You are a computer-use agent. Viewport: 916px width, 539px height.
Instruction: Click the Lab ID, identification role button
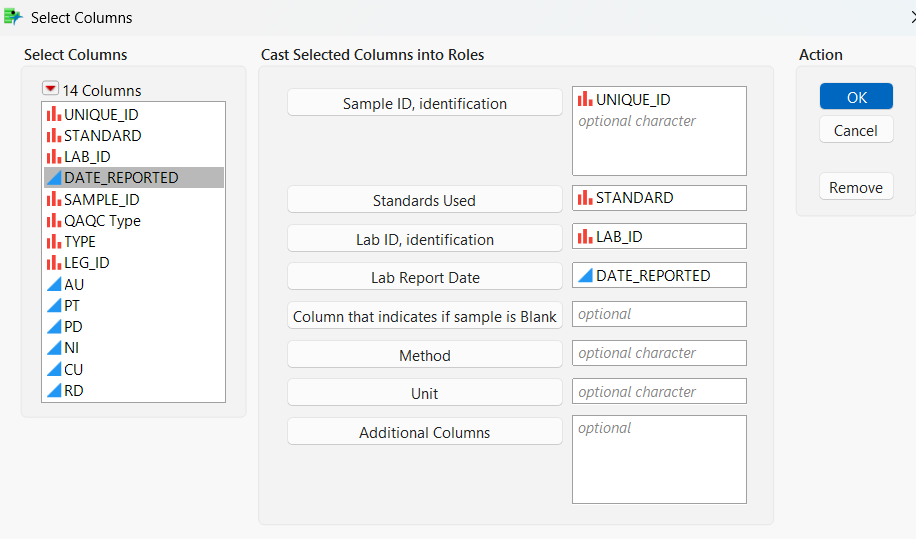425,239
